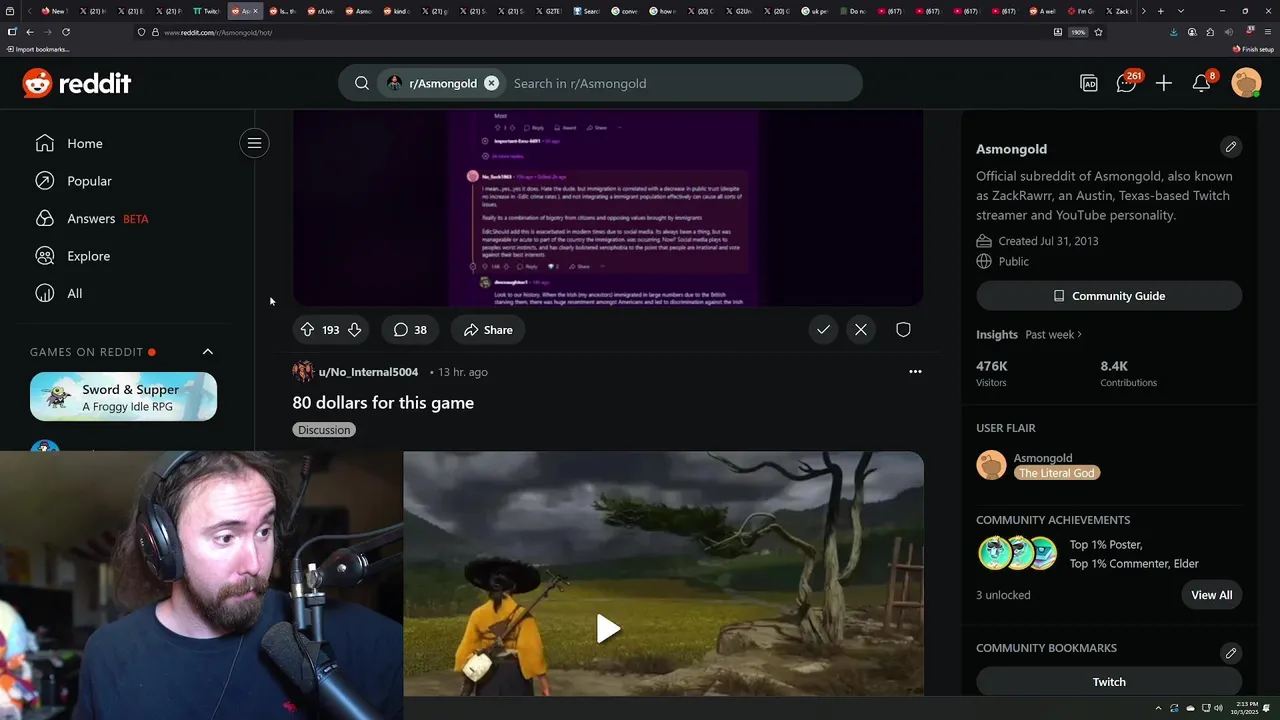Play the samurai game video
This screenshot has width=1280, height=720.
608,629
